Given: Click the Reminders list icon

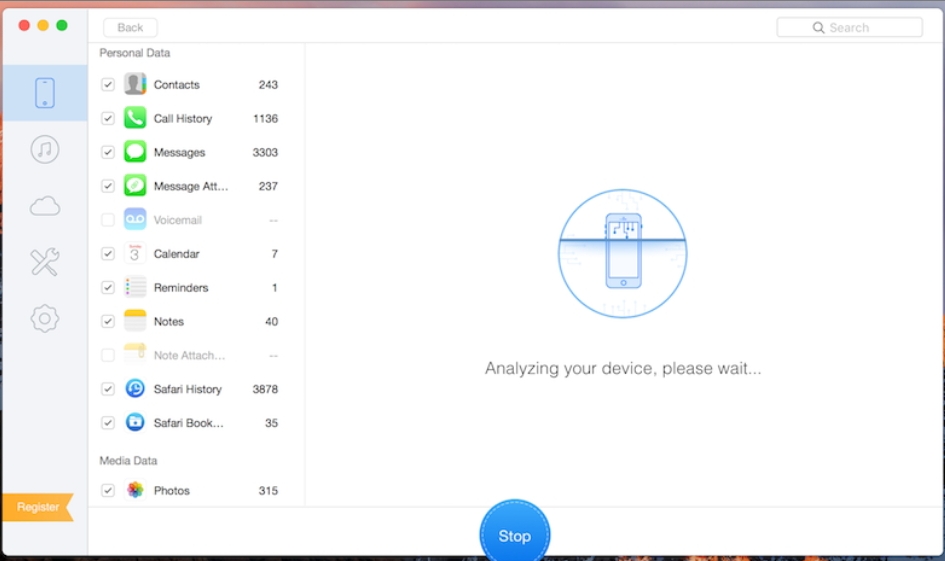Looking at the screenshot, I should coord(135,287).
